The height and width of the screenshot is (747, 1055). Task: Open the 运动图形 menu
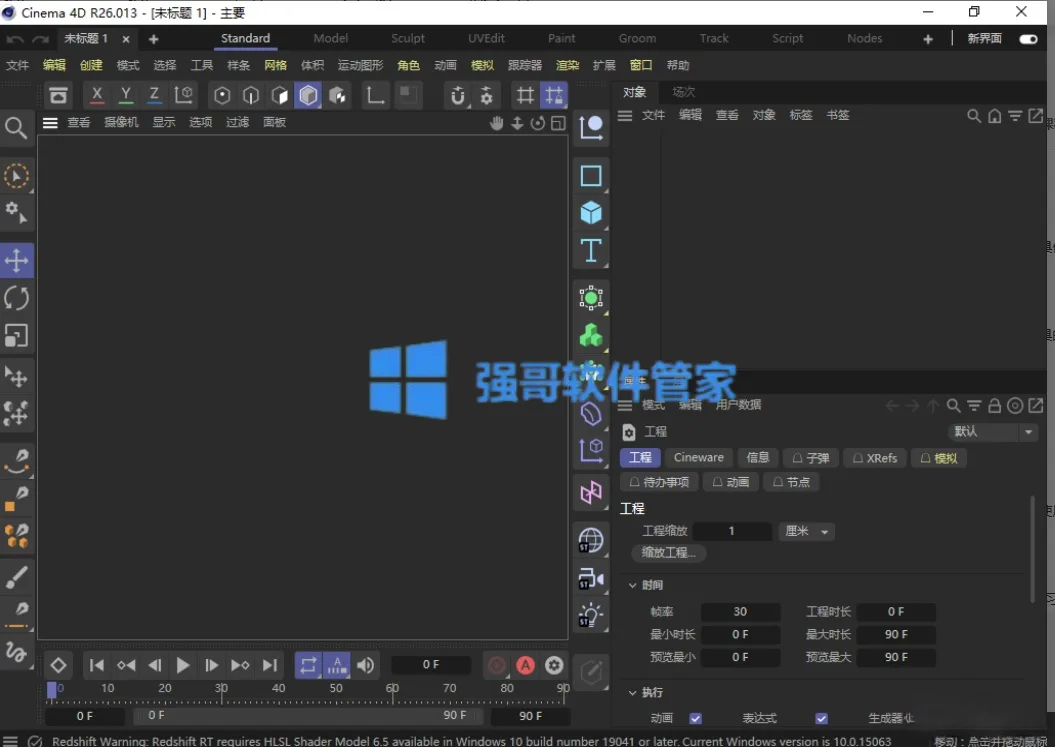coord(360,65)
